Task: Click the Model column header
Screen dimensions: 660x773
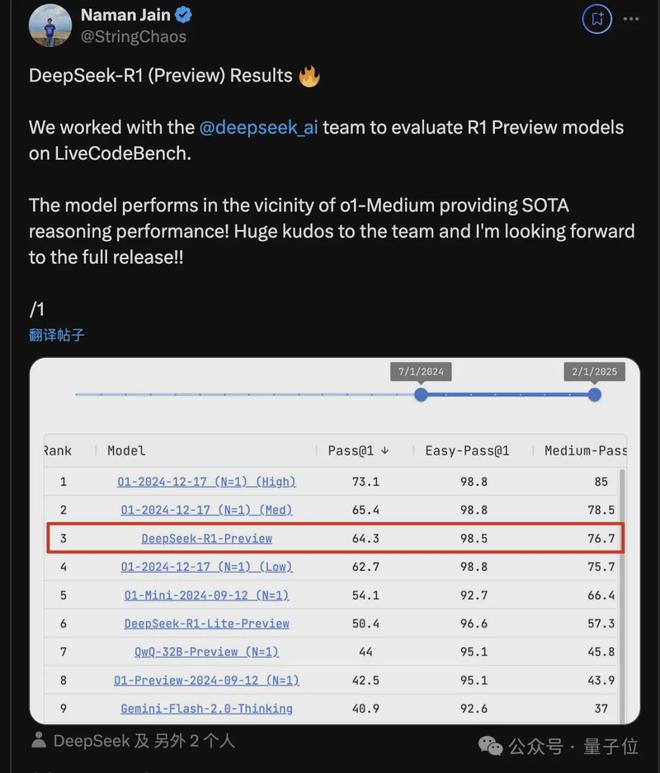Action: coord(127,451)
